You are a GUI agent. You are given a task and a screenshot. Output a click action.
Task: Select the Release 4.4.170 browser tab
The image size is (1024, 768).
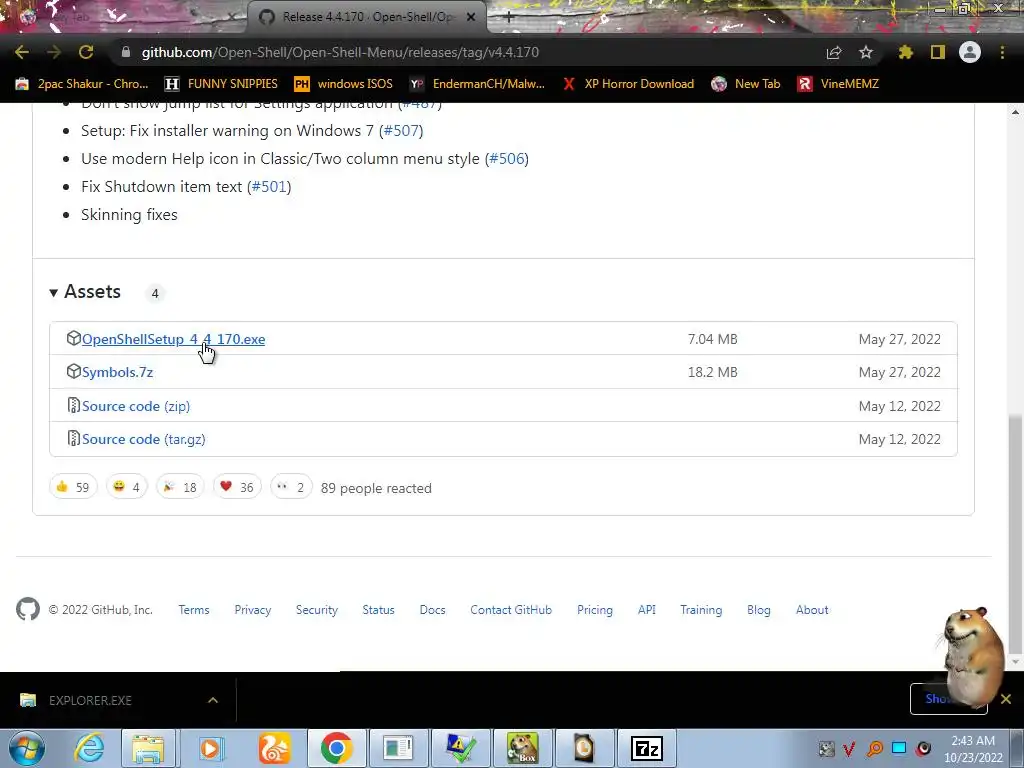click(366, 17)
